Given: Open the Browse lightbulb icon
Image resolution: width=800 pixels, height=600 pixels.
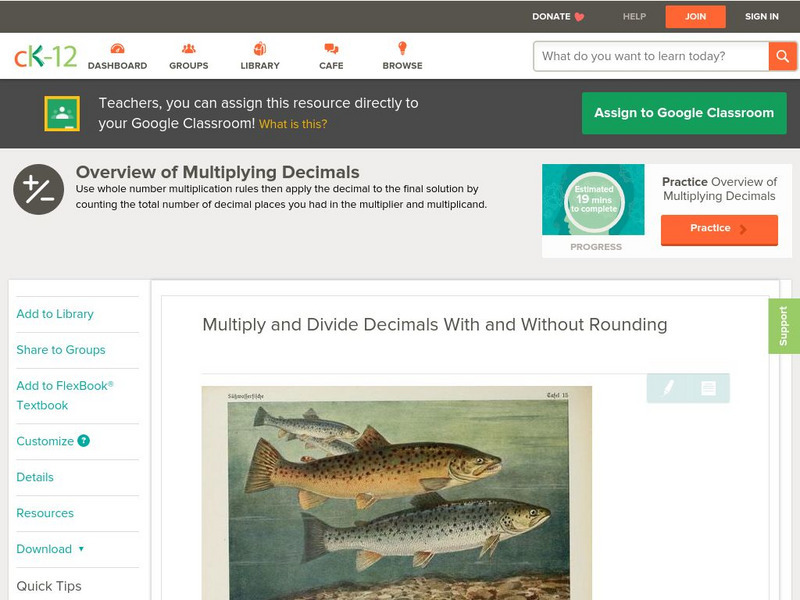Looking at the screenshot, I should [403, 48].
